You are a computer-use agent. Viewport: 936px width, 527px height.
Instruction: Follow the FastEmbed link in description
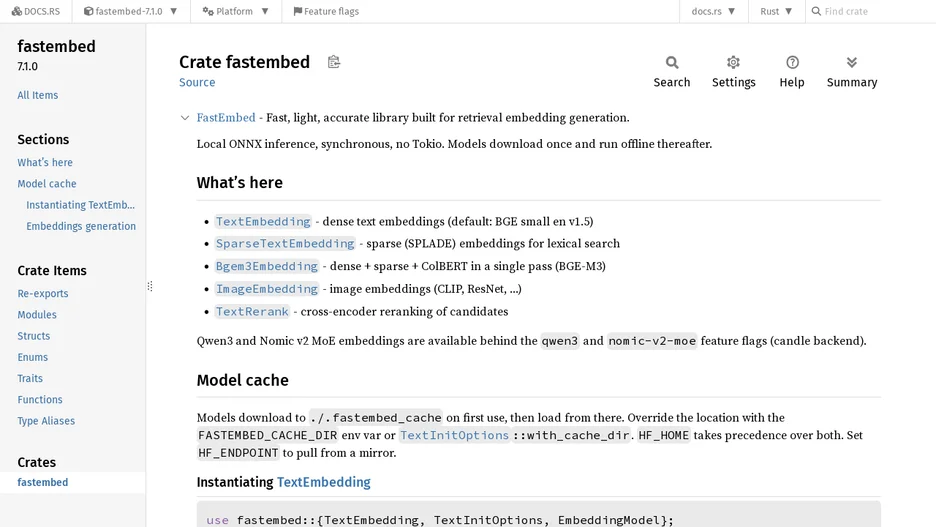[x=226, y=118]
